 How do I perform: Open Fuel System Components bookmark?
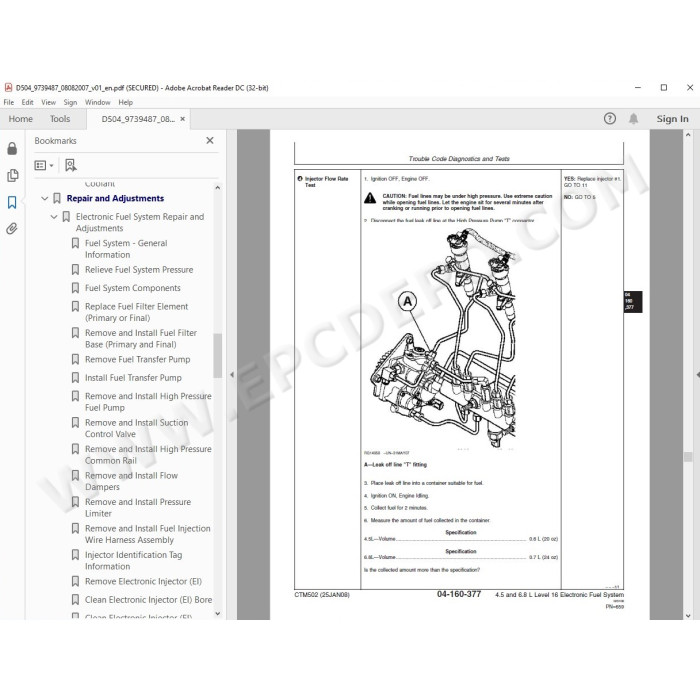[133, 288]
